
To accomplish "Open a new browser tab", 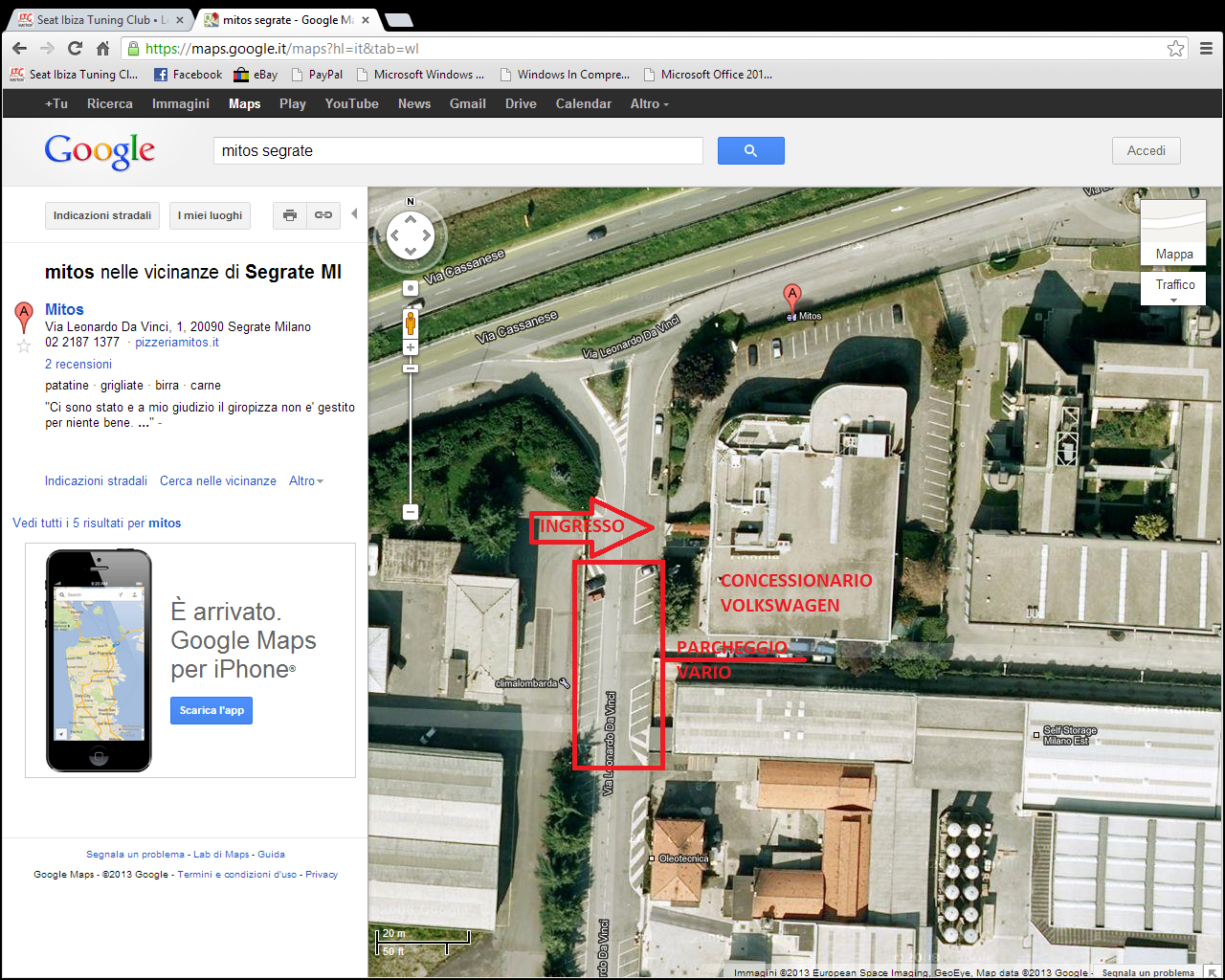I will click(399, 20).
